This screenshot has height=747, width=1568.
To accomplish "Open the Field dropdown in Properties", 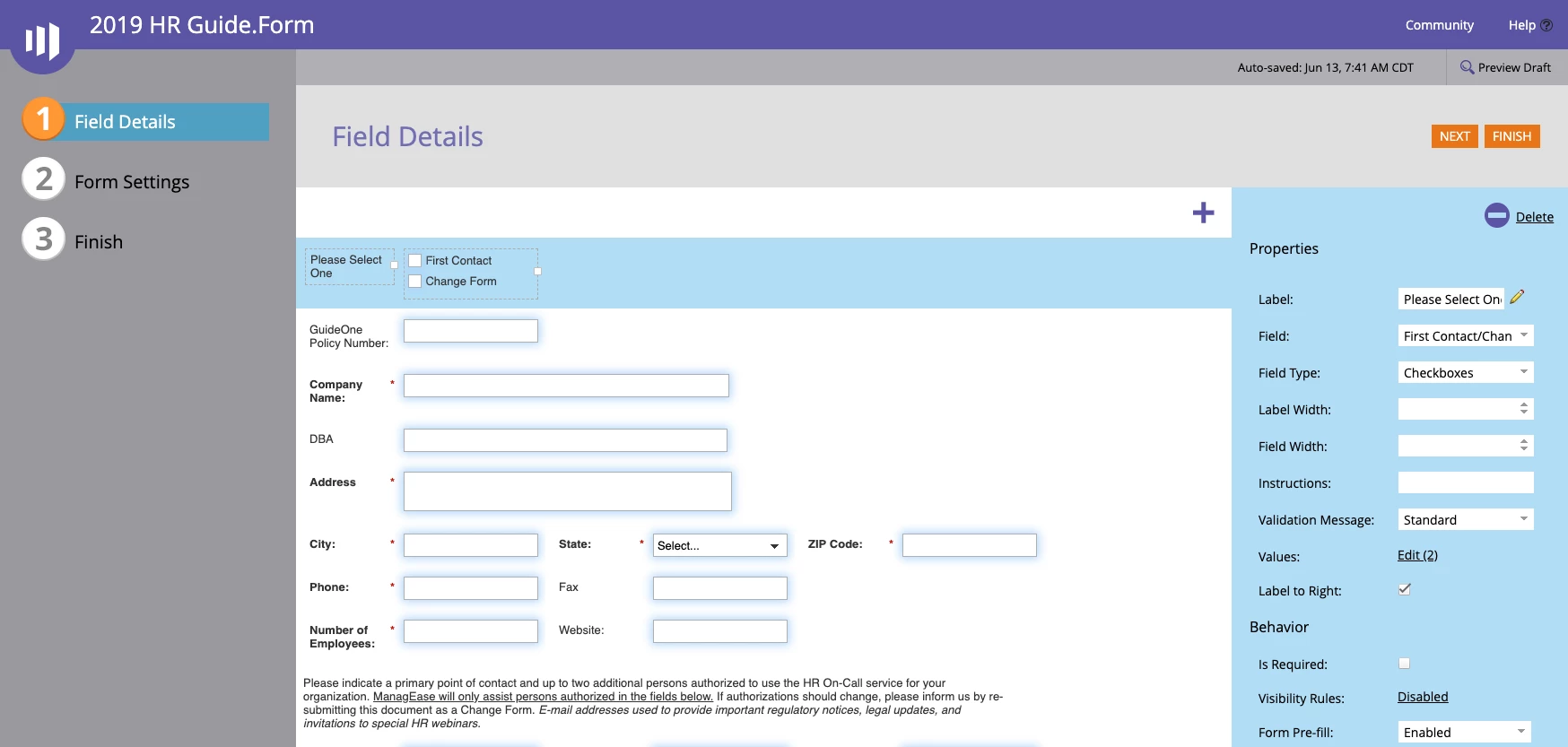I will click(1466, 336).
